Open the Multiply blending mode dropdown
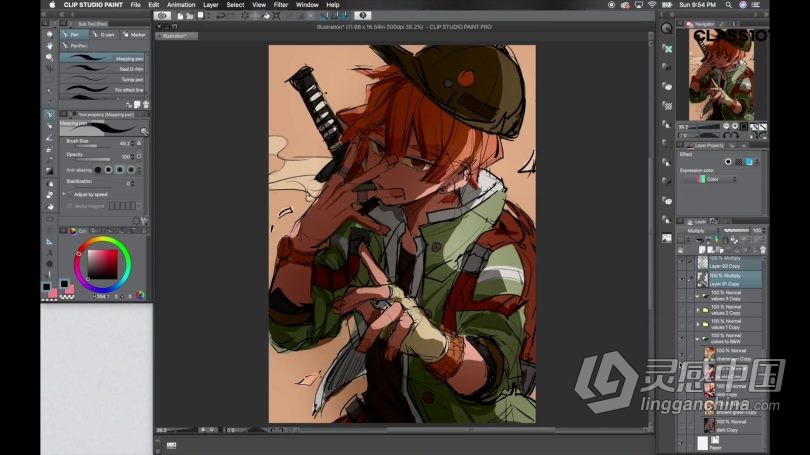Screen dimensions: 810x455 point(699,230)
